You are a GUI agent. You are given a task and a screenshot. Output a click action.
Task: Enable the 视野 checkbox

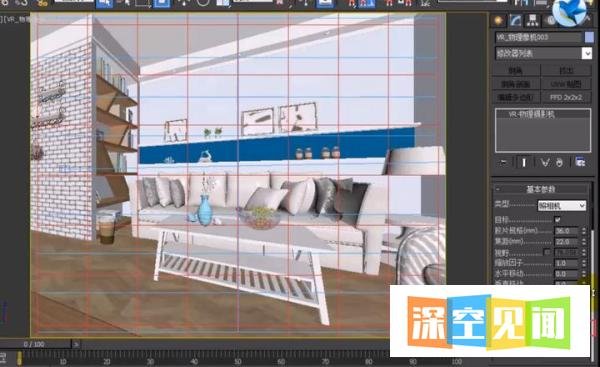coord(547,252)
